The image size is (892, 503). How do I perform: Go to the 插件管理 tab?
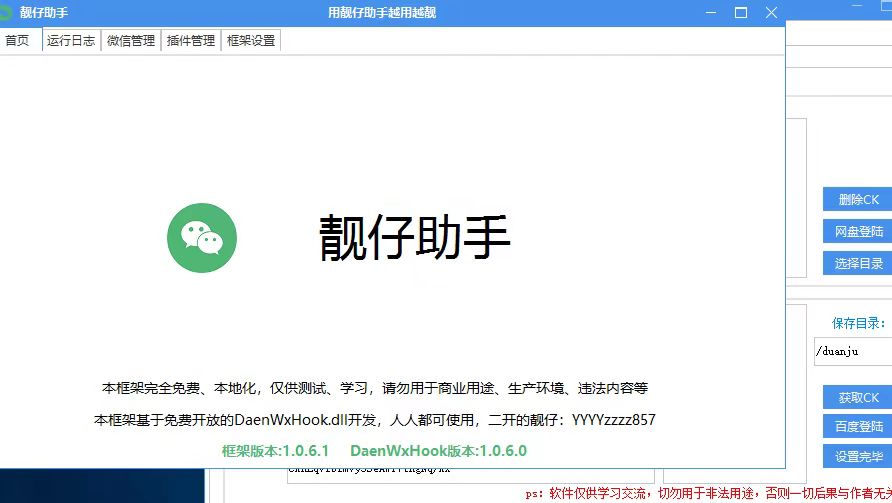[x=191, y=40]
